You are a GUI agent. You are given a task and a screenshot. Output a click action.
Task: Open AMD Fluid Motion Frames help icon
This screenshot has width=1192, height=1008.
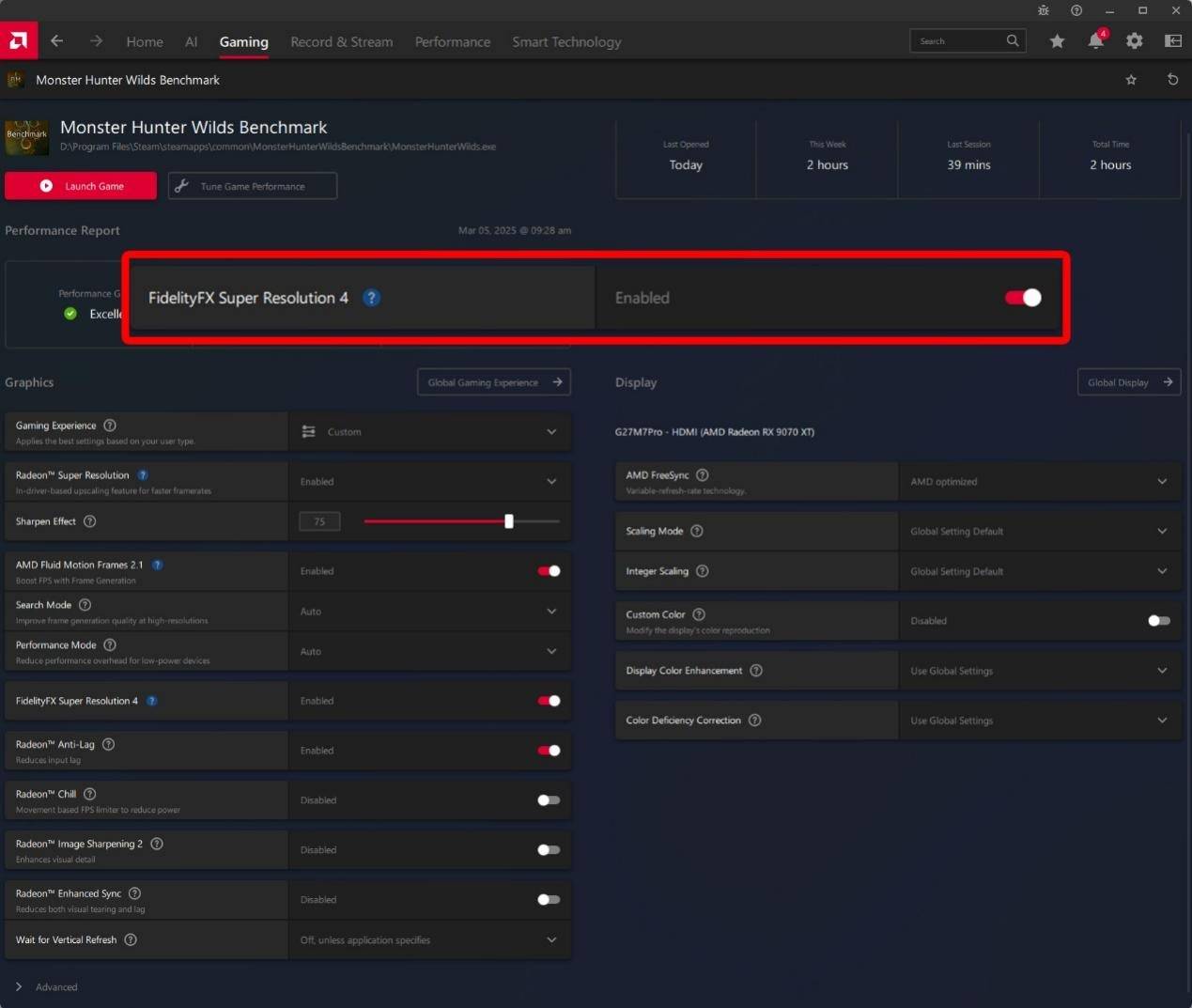[158, 565]
